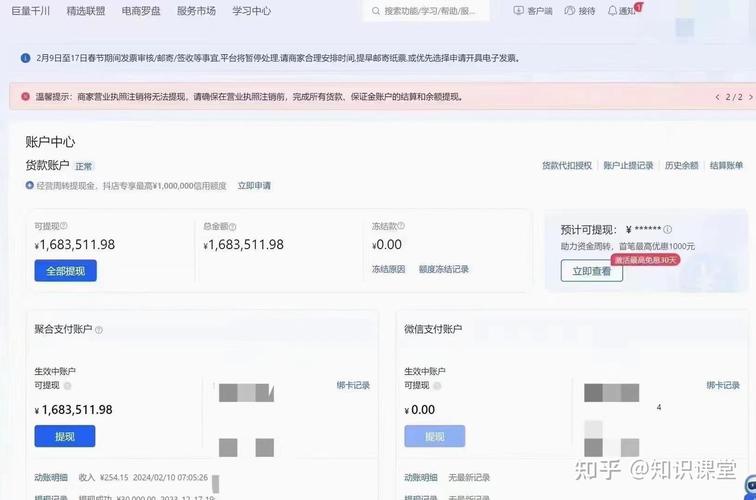Open the 接待 chat icon
The height and width of the screenshot is (500, 756).
569,11
